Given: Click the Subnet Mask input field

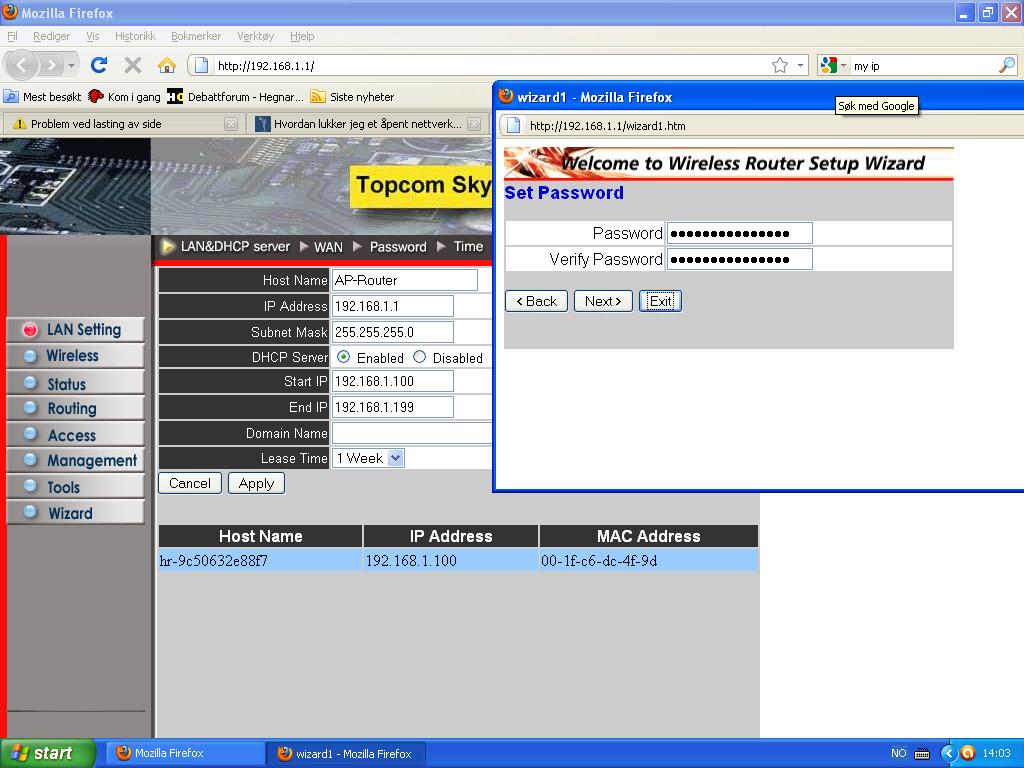Looking at the screenshot, I should pyautogui.click(x=392, y=332).
